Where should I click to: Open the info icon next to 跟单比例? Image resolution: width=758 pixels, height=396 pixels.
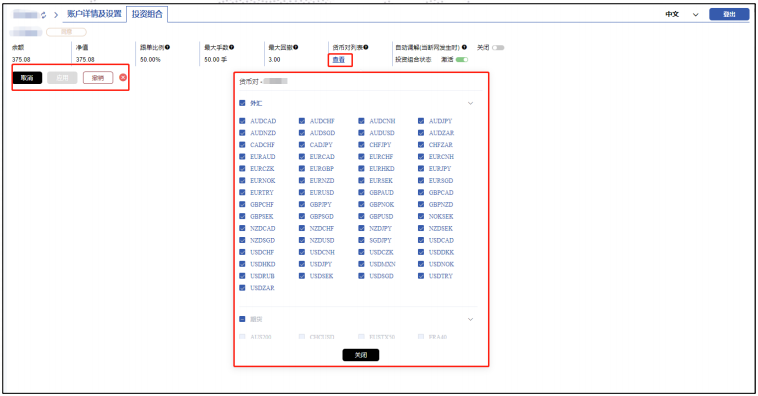(x=168, y=47)
